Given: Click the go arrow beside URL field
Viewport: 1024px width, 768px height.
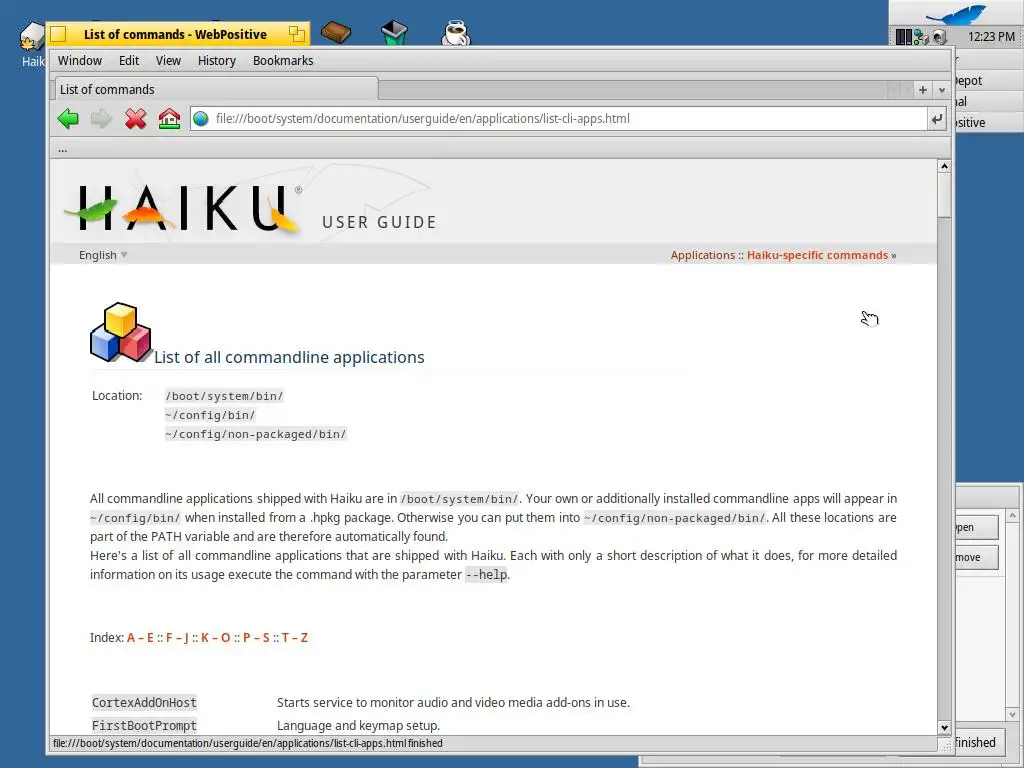Looking at the screenshot, I should click(x=937, y=119).
